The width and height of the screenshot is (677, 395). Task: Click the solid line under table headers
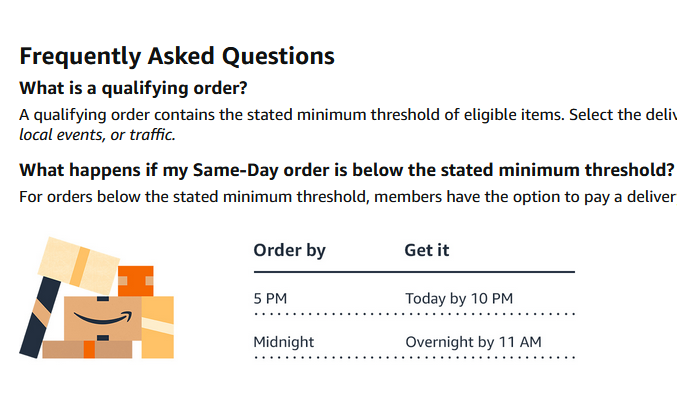[x=414, y=272]
